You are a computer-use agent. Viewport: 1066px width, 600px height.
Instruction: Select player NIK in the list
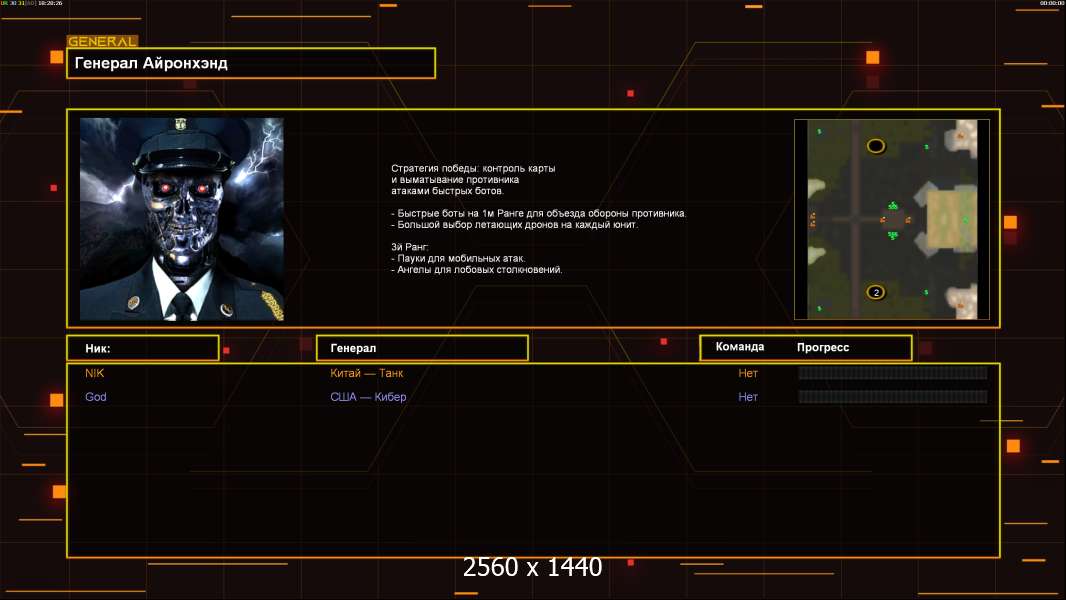94,373
